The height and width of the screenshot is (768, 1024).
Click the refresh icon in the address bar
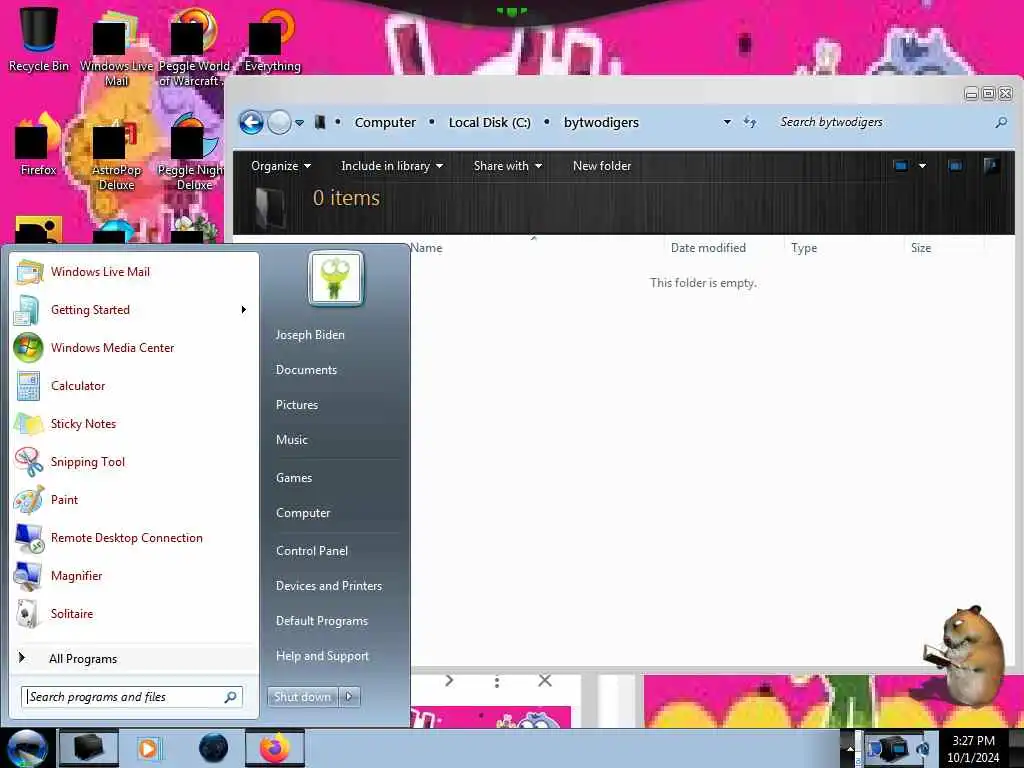coord(750,122)
